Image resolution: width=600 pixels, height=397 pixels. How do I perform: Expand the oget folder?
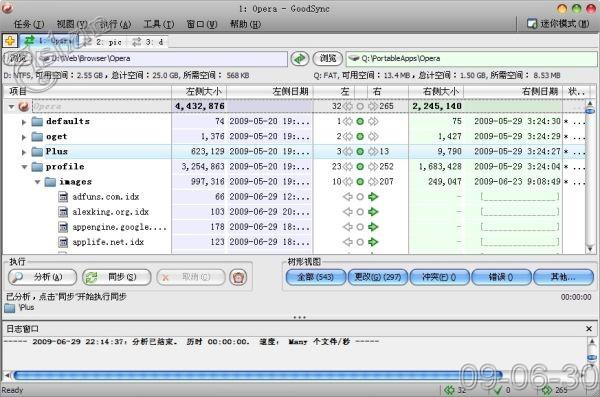(24, 137)
